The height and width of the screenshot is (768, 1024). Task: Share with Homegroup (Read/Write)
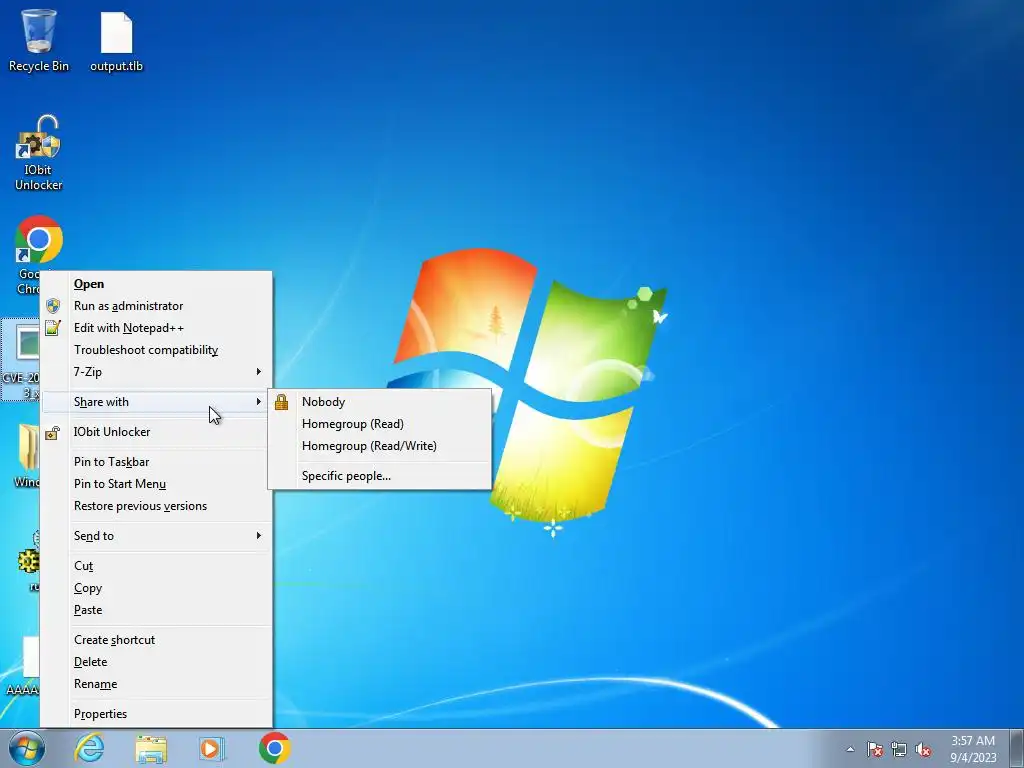point(379,446)
